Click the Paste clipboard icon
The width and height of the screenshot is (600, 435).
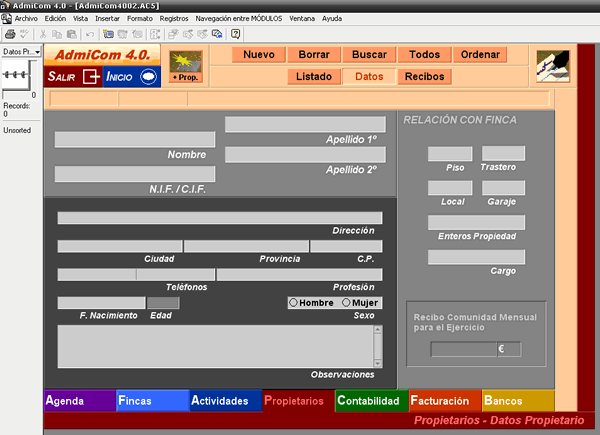pyautogui.click(x=72, y=34)
